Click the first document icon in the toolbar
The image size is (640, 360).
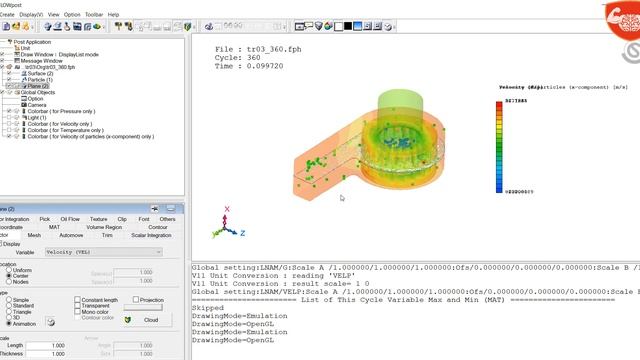point(6,27)
